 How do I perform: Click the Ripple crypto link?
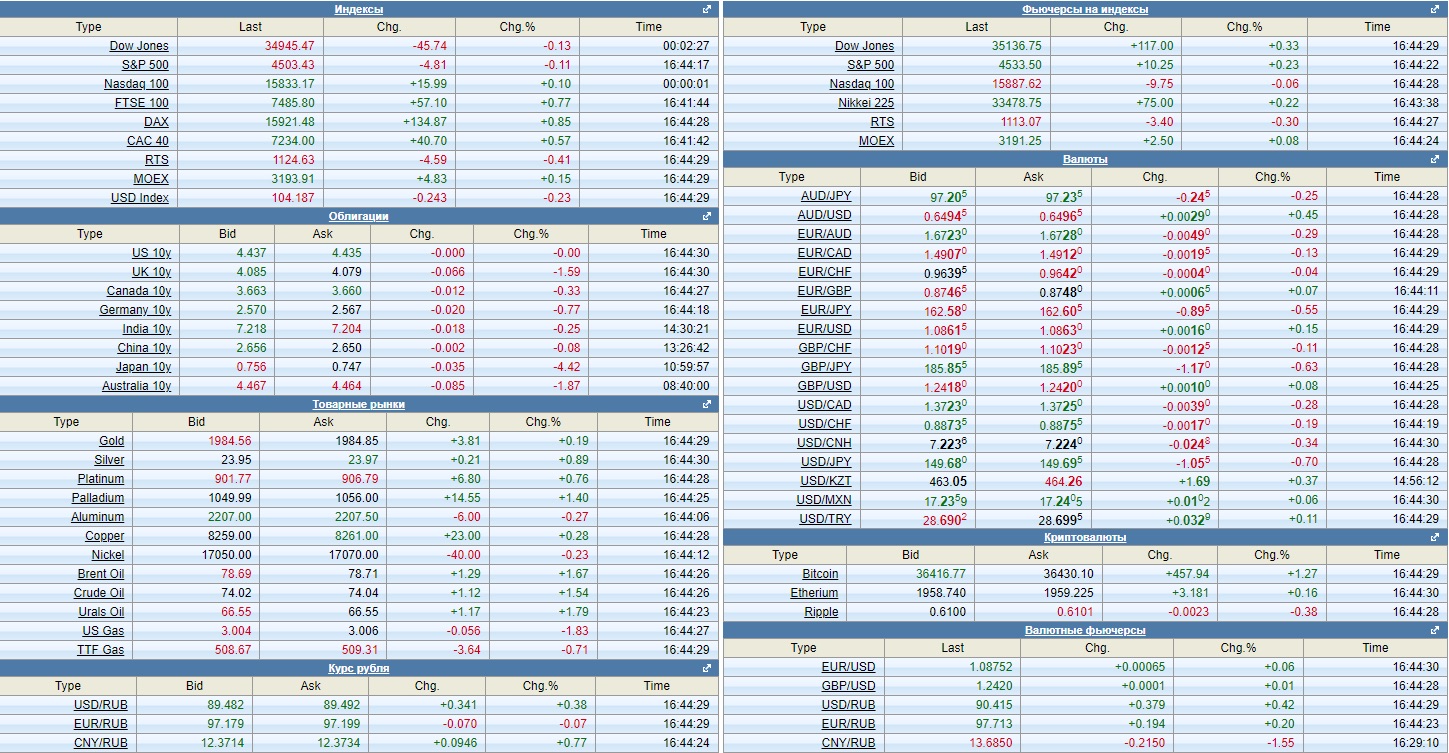(x=821, y=612)
